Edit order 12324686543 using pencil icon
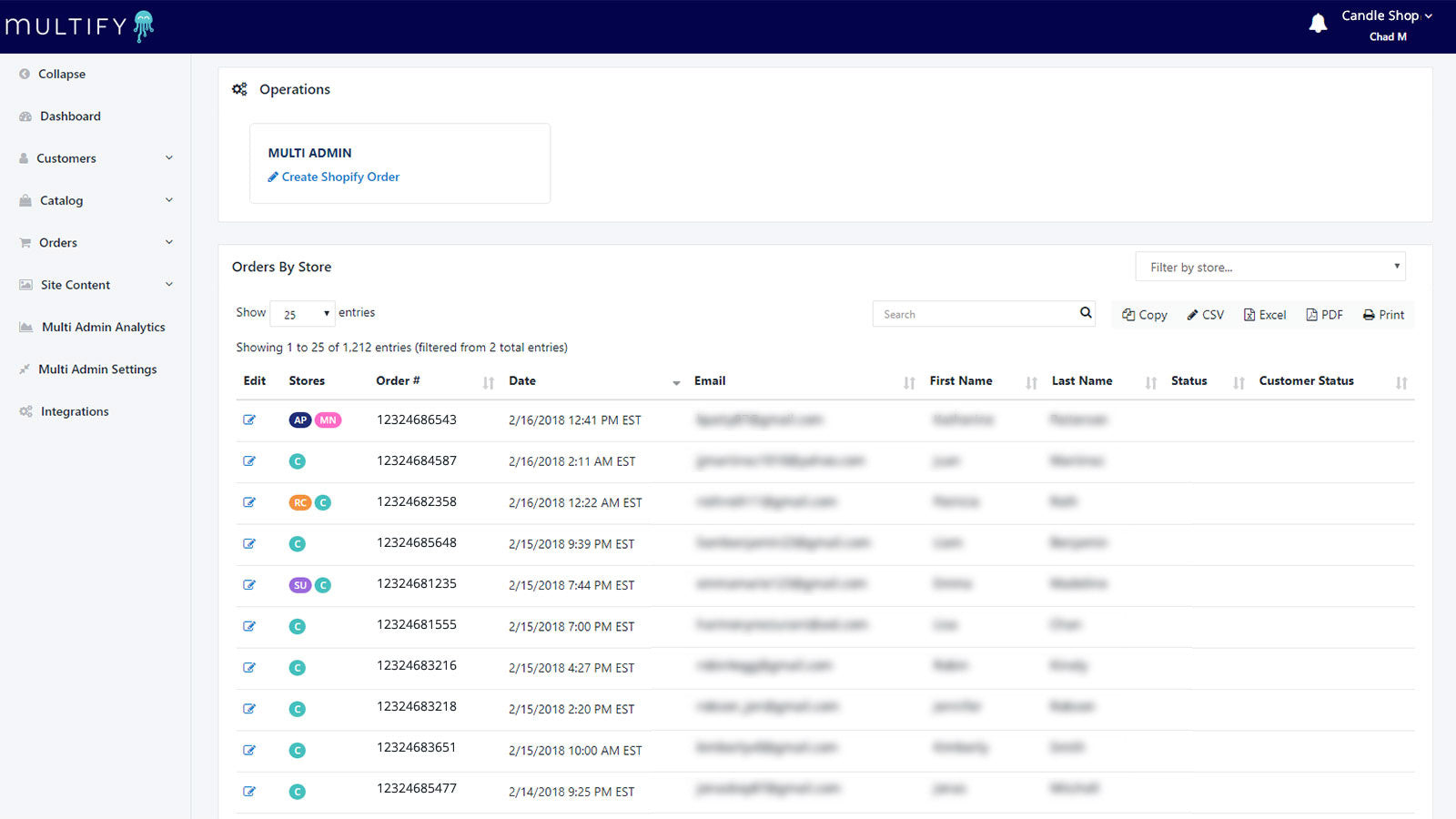 coord(249,420)
